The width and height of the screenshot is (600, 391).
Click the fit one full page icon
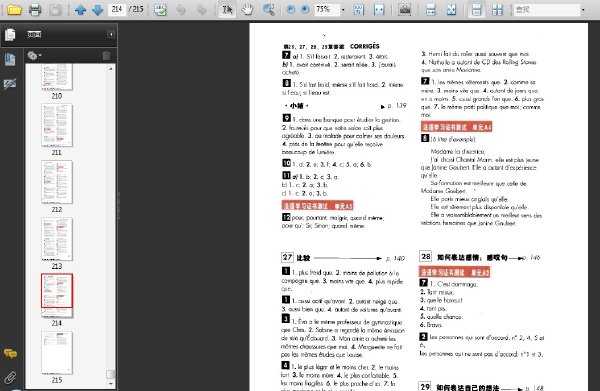click(x=452, y=10)
